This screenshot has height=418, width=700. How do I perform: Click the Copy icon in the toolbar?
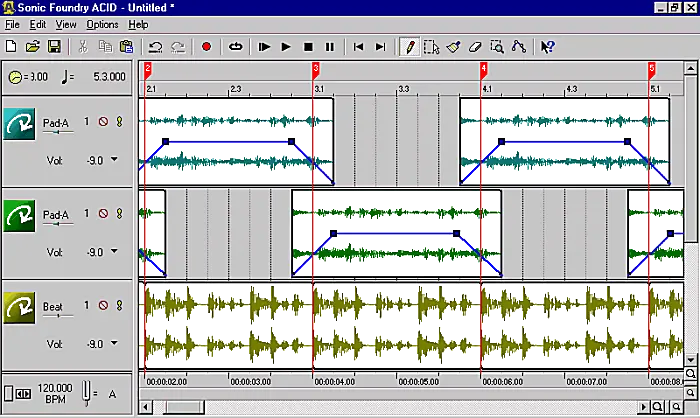tap(105, 46)
